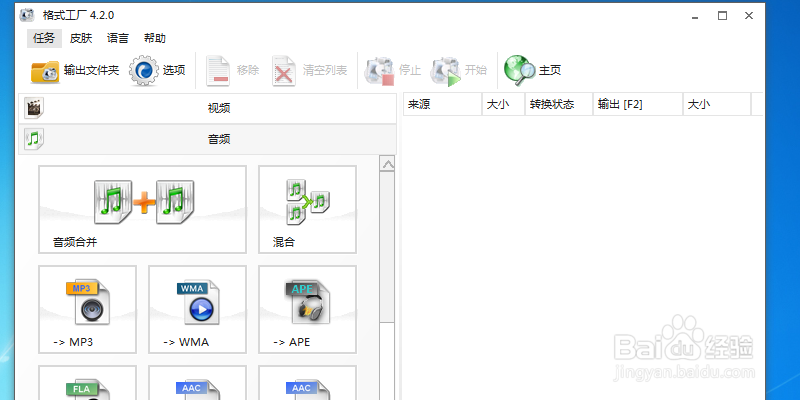Click the 清空列表 clear list button
The height and width of the screenshot is (400, 800).
coord(309,70)
